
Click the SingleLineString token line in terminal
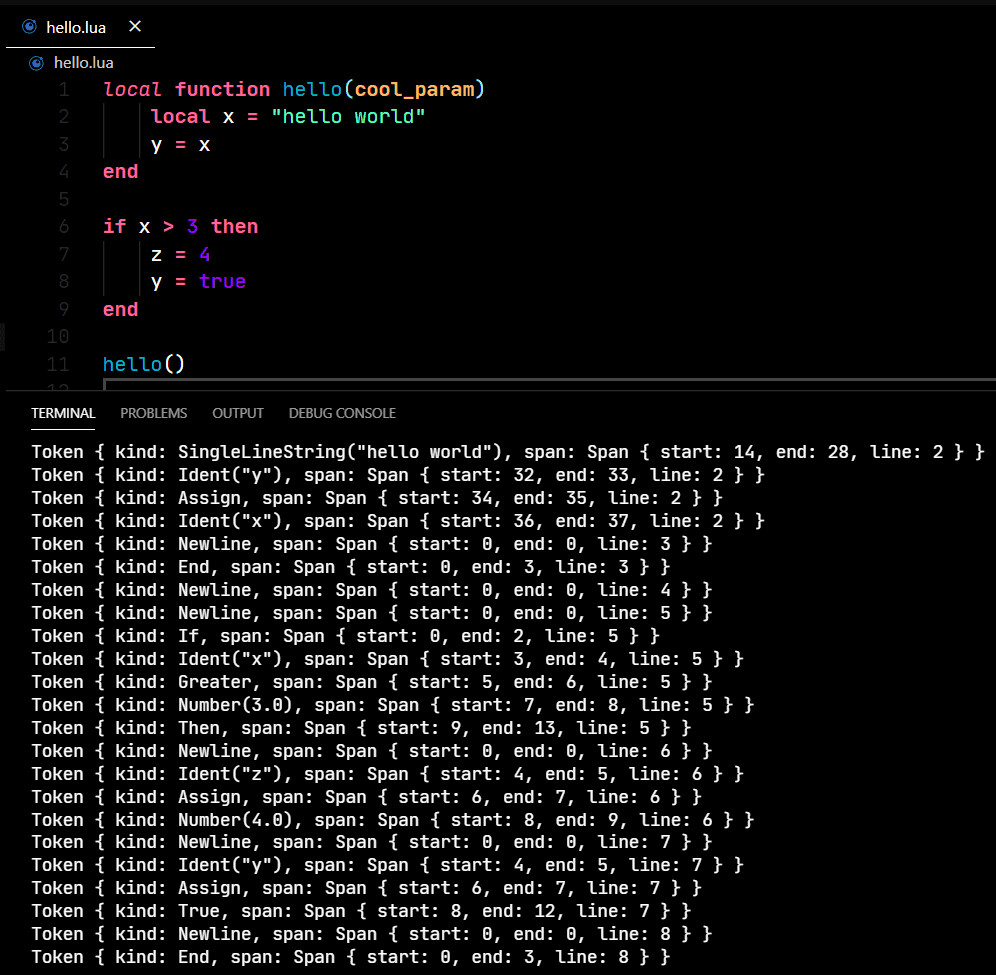point(508,452)
